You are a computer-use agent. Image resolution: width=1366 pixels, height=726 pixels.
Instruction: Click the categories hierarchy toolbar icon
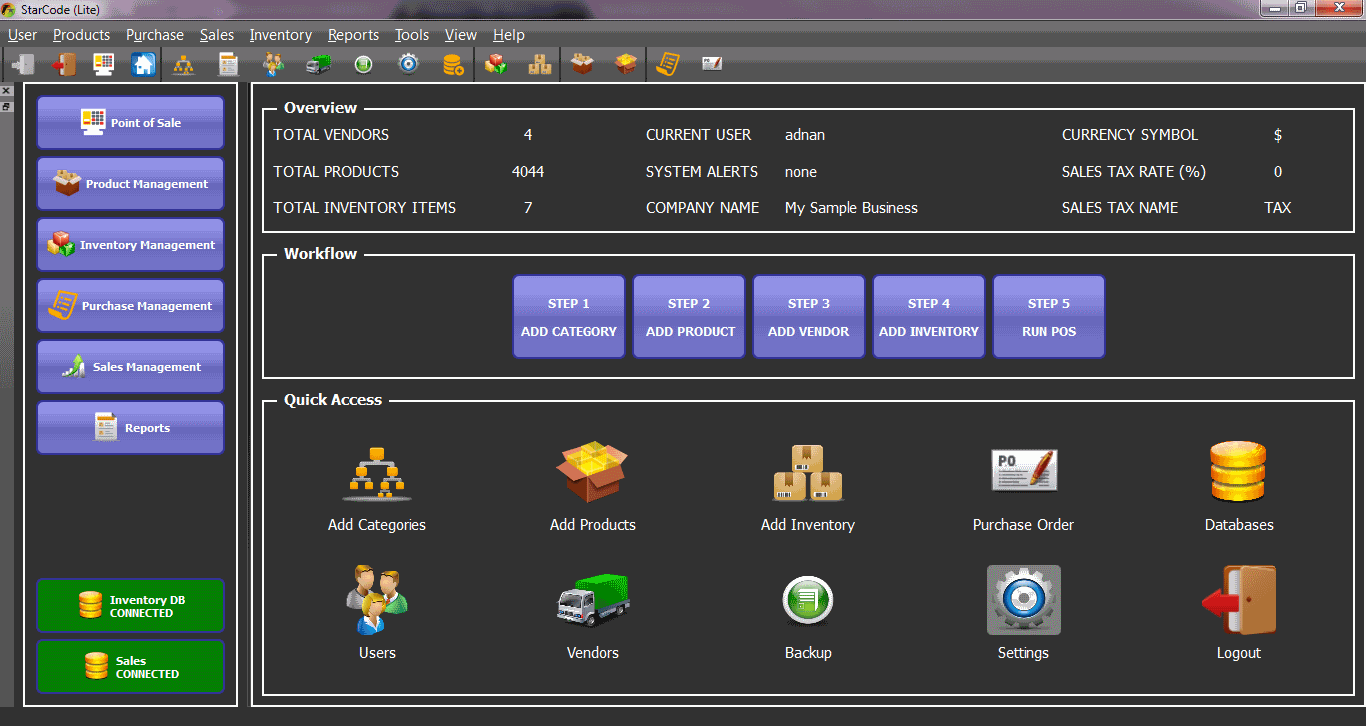tap(184, 65)
